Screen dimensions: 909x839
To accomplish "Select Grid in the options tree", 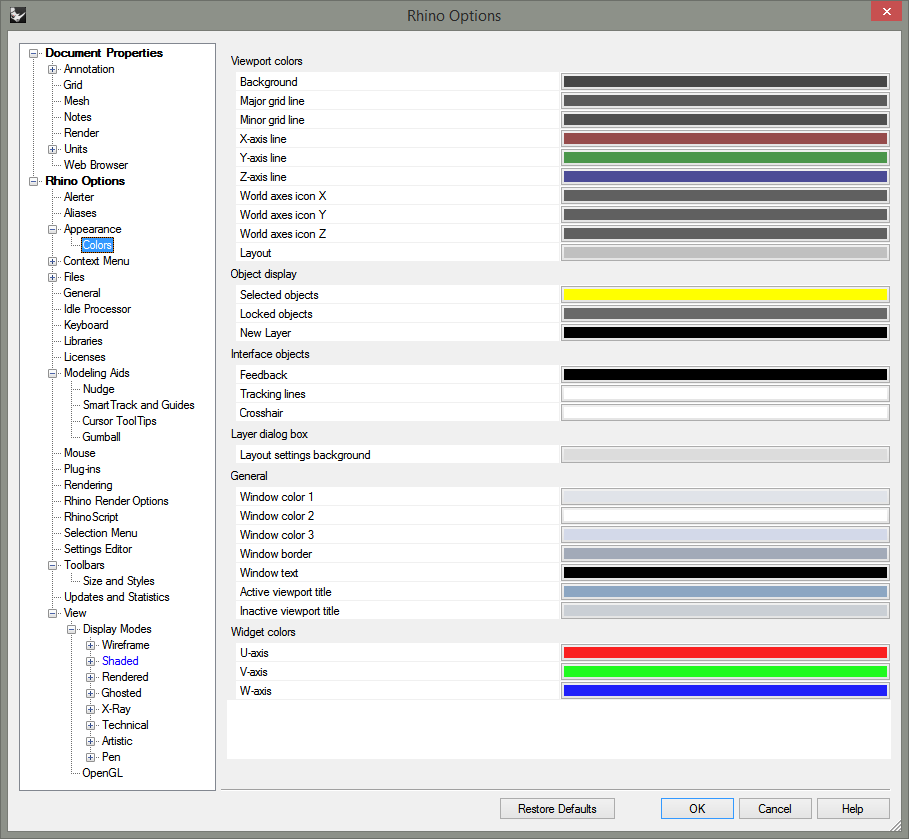I will point(73,85).
